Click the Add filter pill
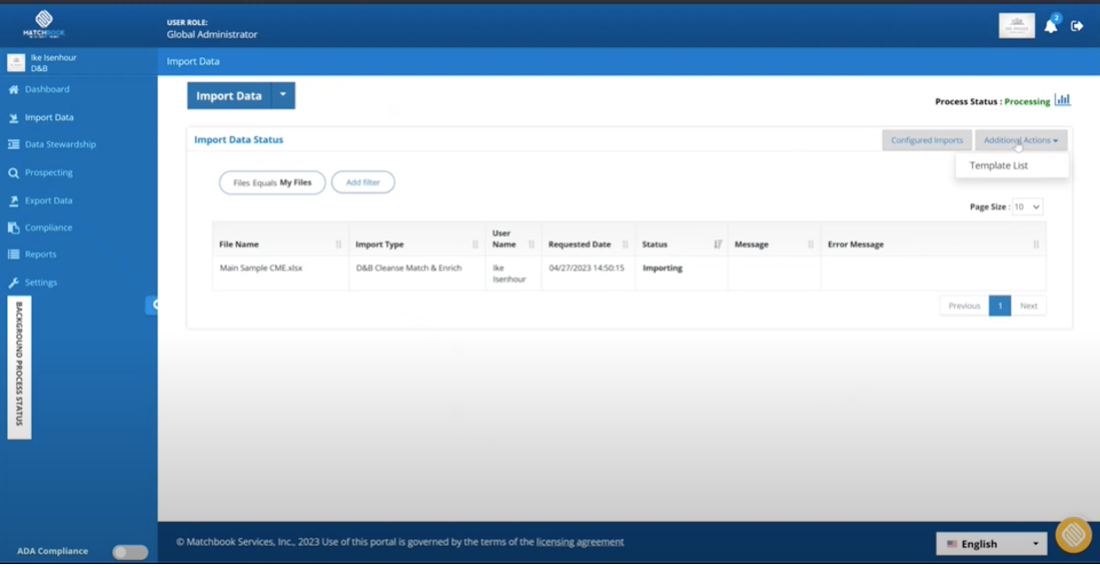The height and width of the screenshot is (568, 1100). pyautogui.click(x=363, y=182)
